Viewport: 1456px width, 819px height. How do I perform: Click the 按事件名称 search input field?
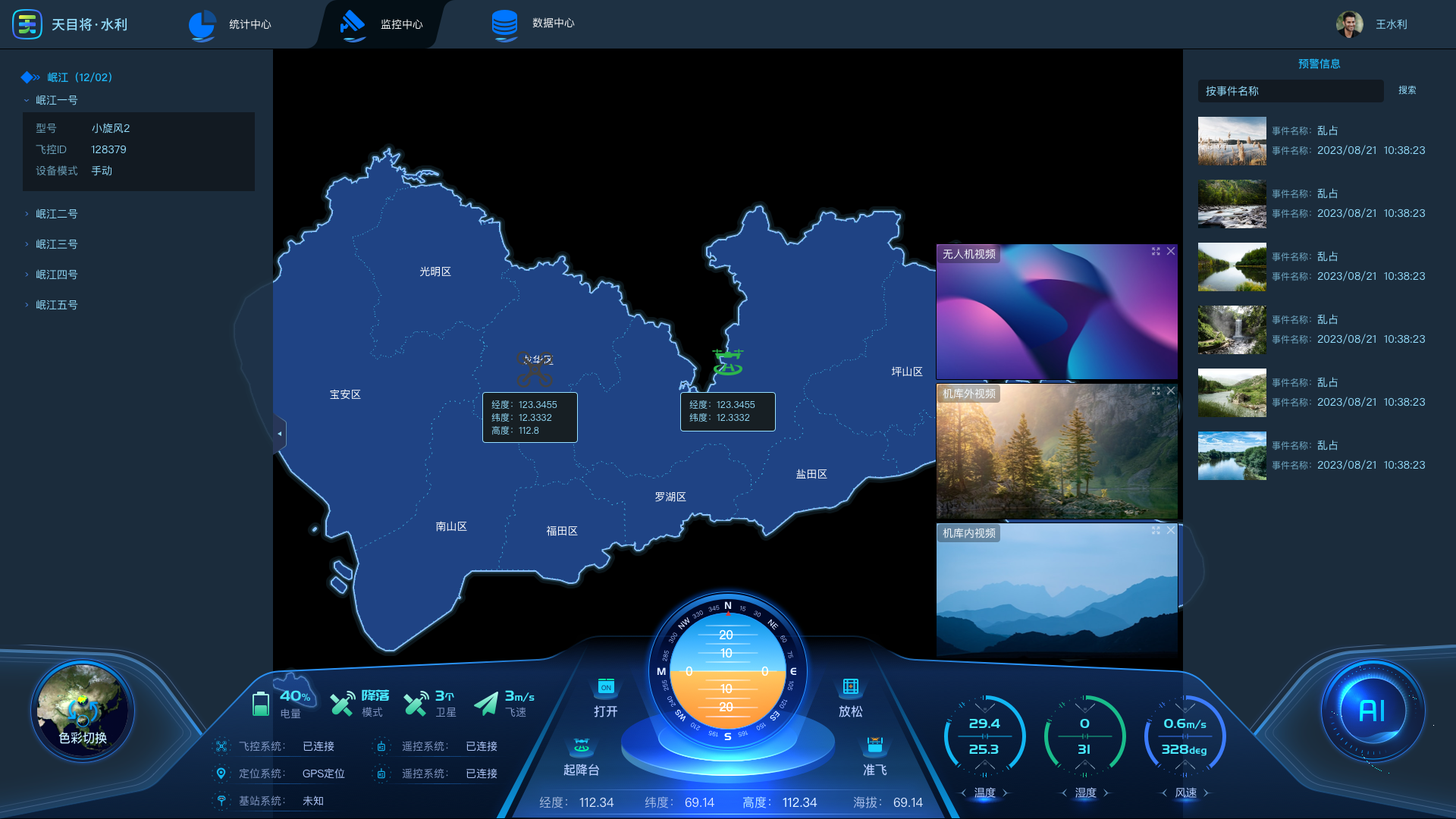(x=1289, y=91)
